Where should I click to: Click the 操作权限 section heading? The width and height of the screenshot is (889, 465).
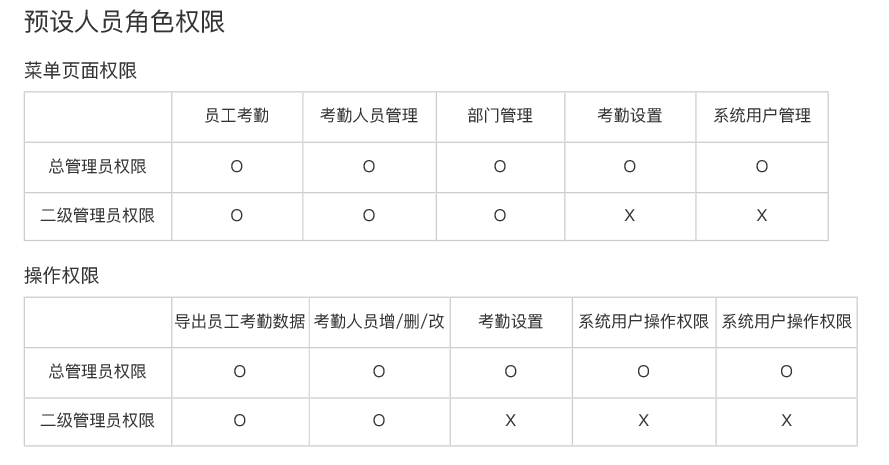click(62, 276)
